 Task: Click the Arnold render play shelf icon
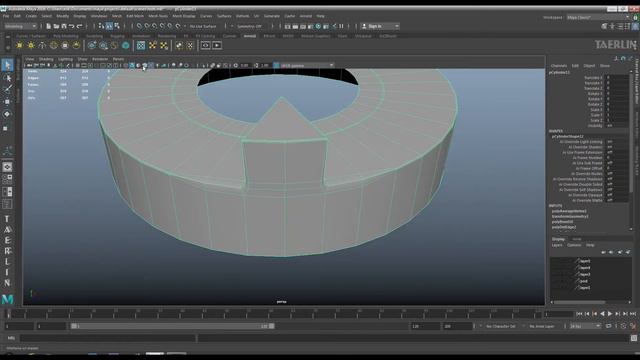click(217, 46)
